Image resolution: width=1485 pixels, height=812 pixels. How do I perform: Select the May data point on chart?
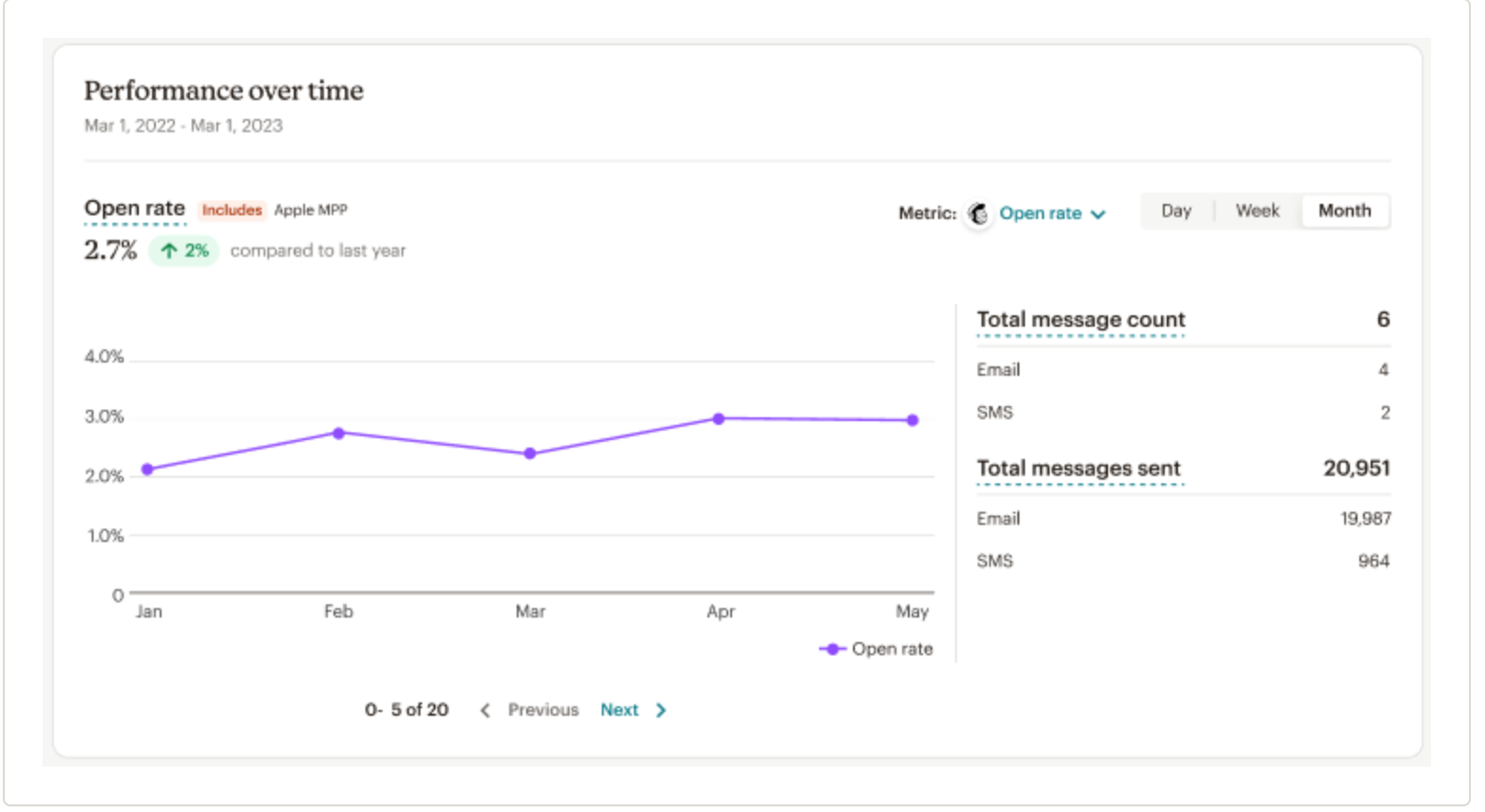point(913,420)
